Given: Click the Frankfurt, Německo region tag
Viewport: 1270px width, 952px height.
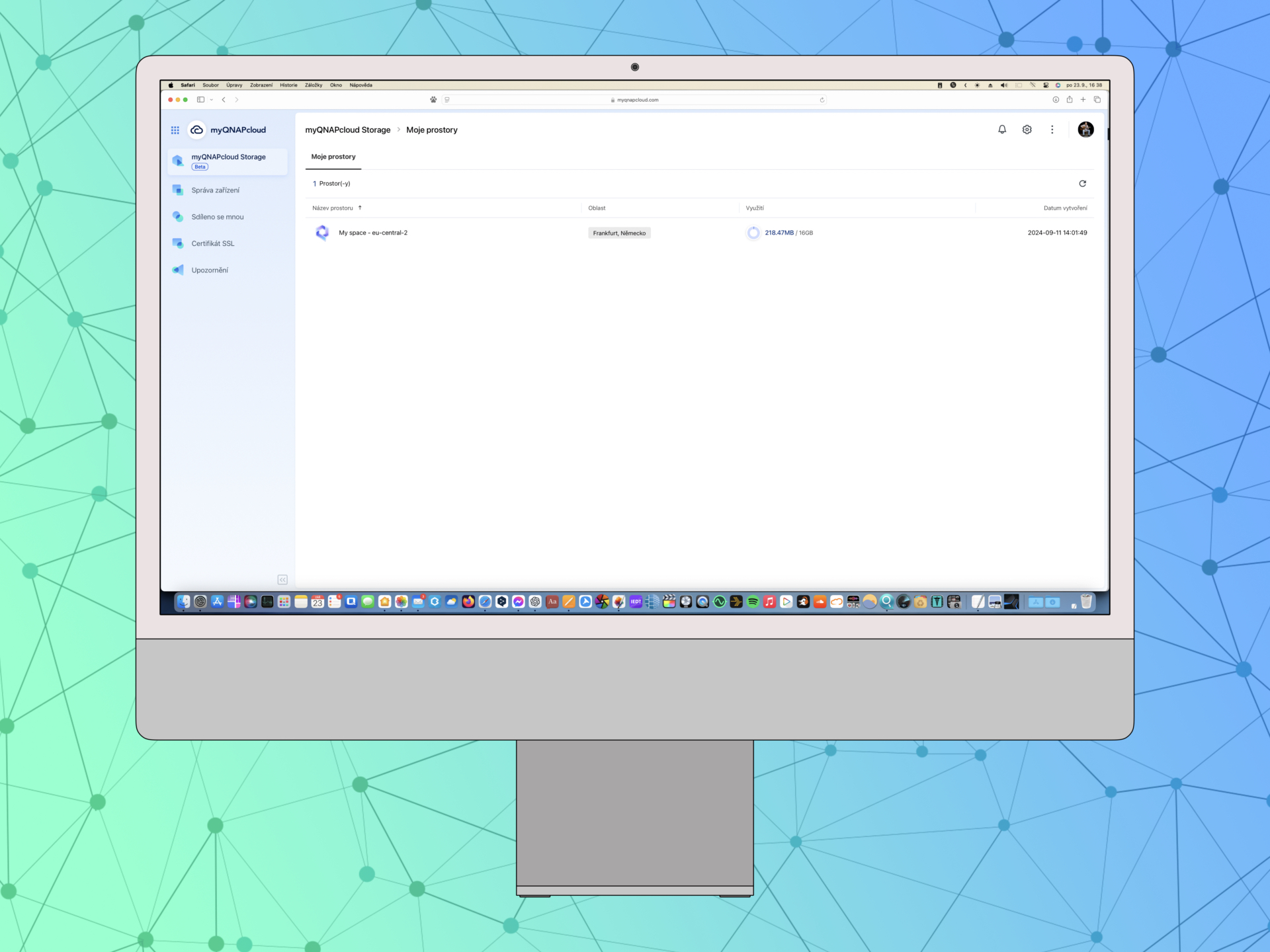Looking at the screenshot, I should click(x=619, y=233).
